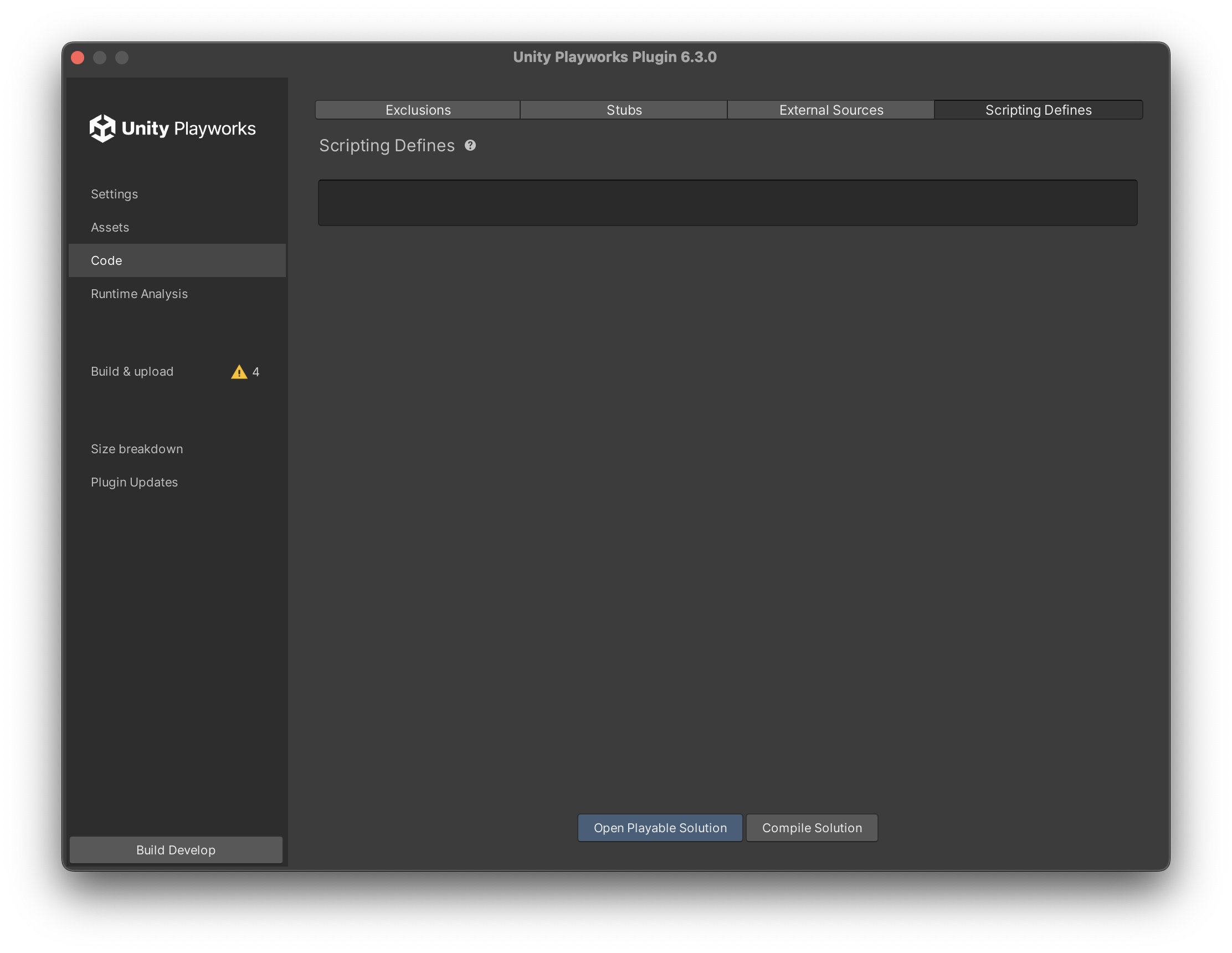Image resolution: width=1232 pixels, height=953 pixels.
Task: Click the Build Develop button
Action: [x=176, y=850]
